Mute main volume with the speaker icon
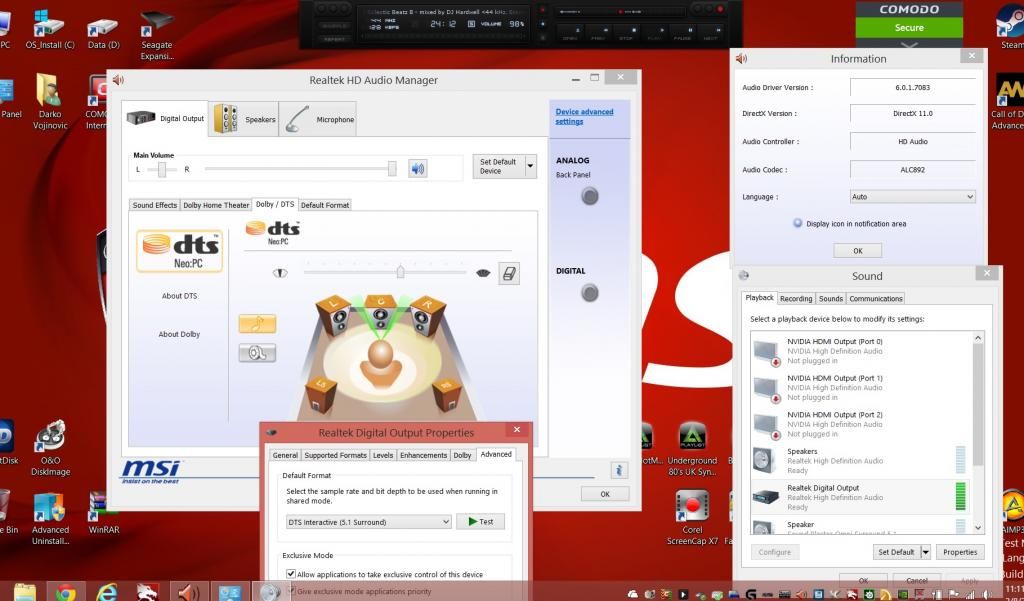This screenshot has width=1024, height=601. click(x=418, y=169)
